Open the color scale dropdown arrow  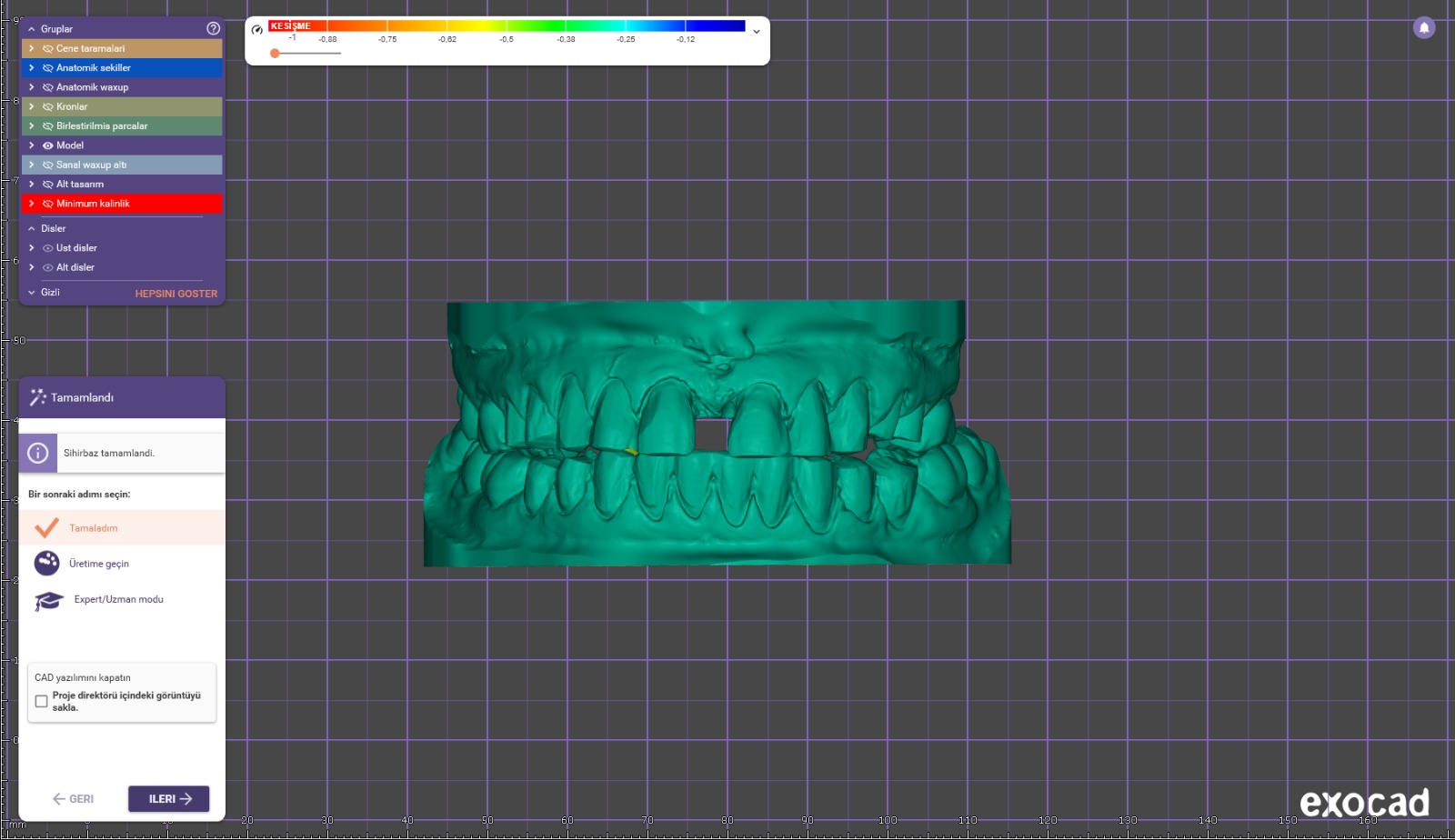[756, 32]
